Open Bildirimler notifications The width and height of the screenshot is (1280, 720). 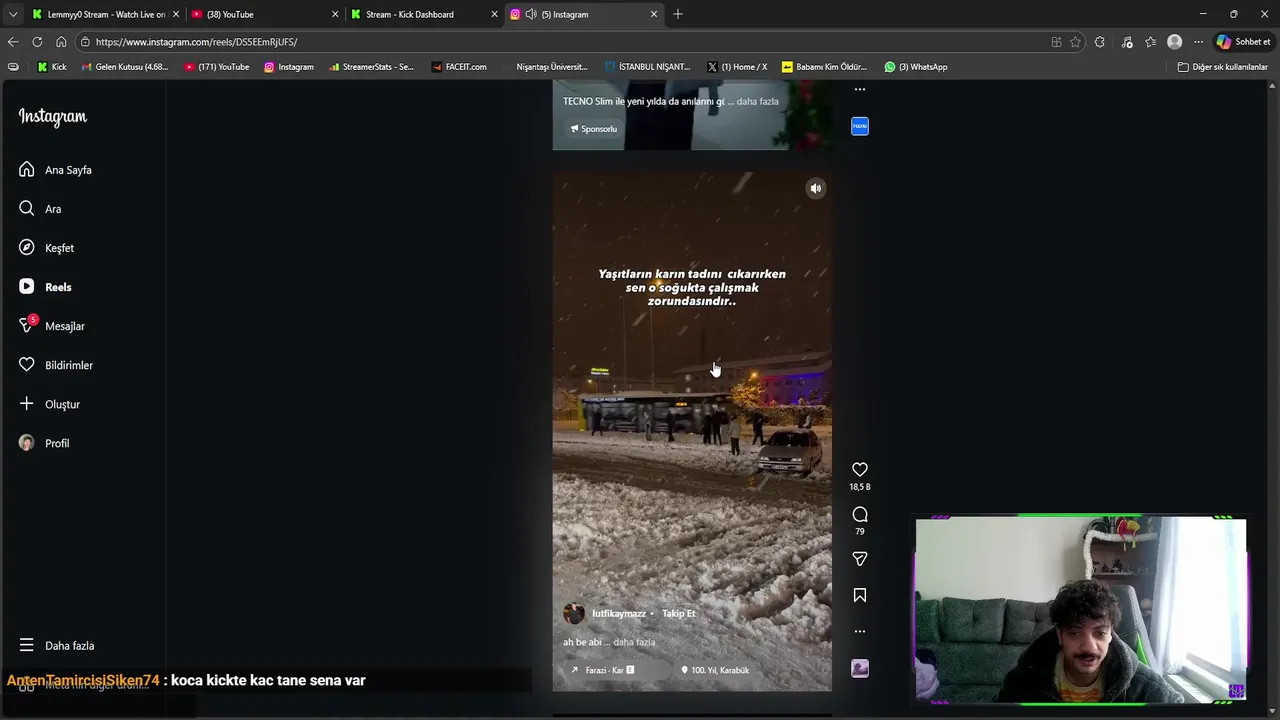55,365
